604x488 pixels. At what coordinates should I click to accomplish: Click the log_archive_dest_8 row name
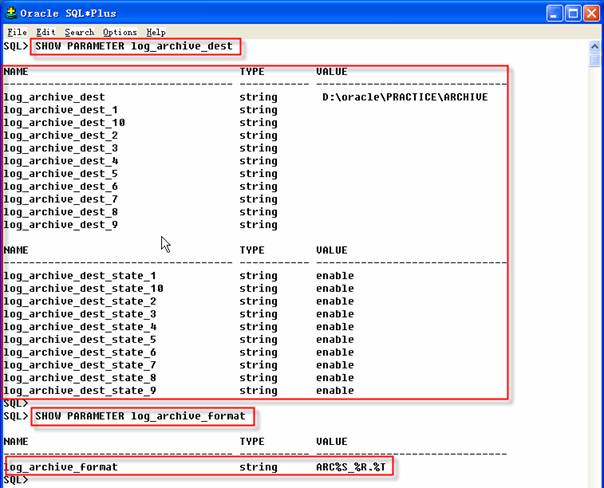[61, 212]
